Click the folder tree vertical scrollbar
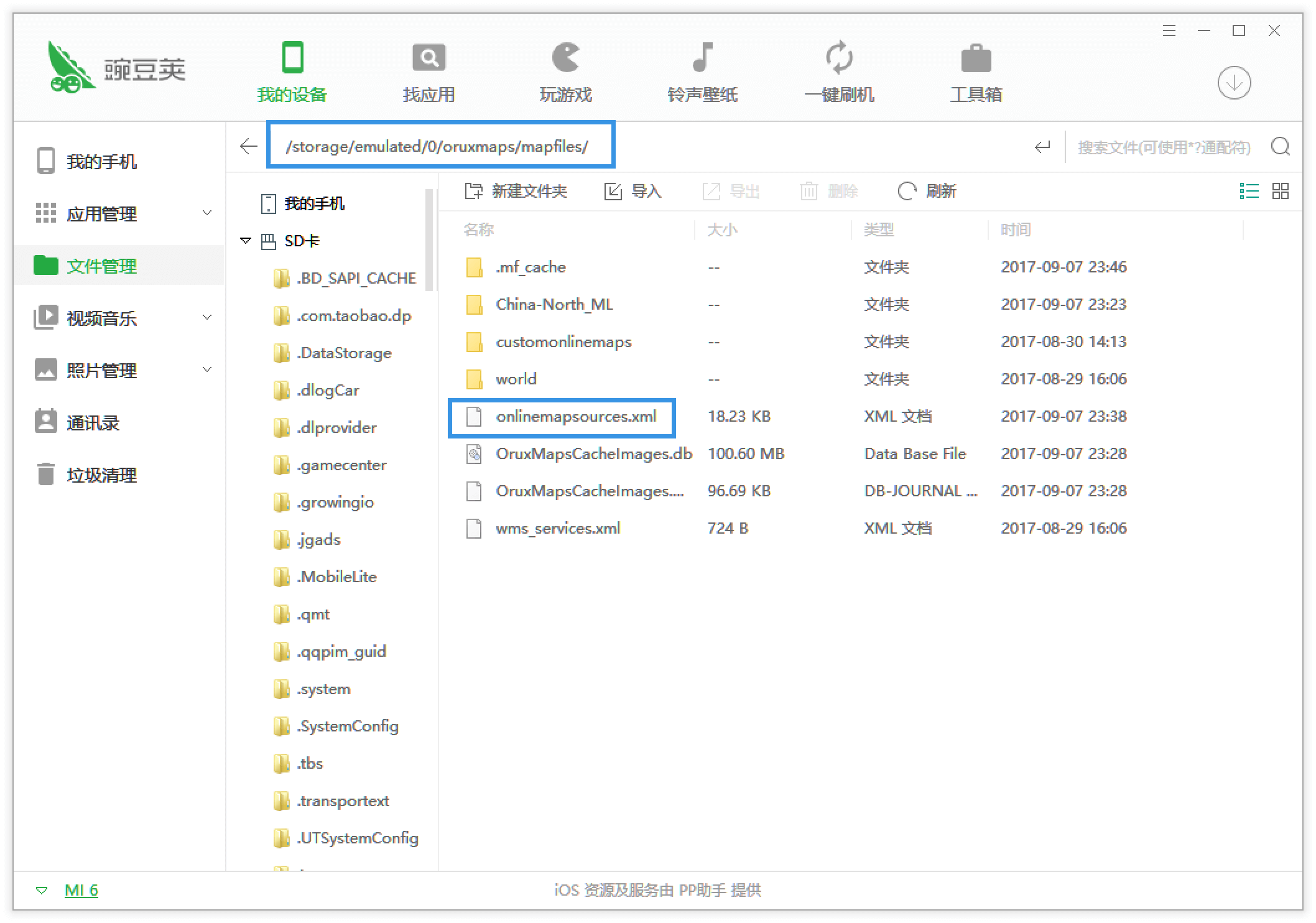The width and height of the screenshot is (1316, 923). [x=429, y=240]
